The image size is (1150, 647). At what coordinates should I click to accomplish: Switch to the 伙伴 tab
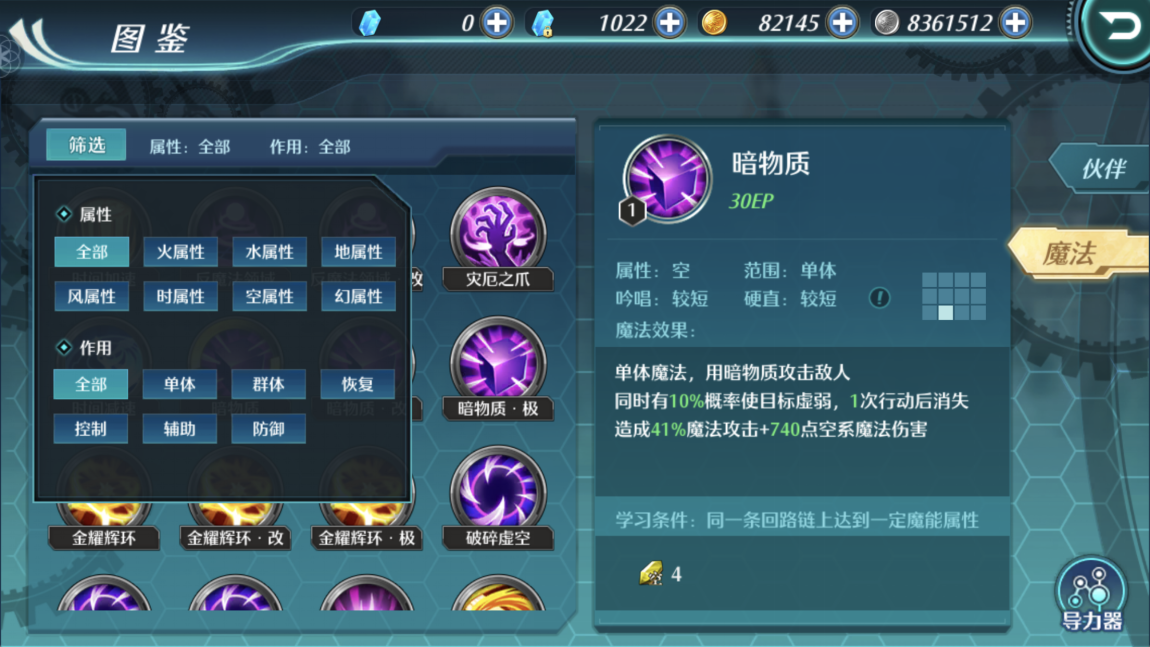pos(1100,169)
